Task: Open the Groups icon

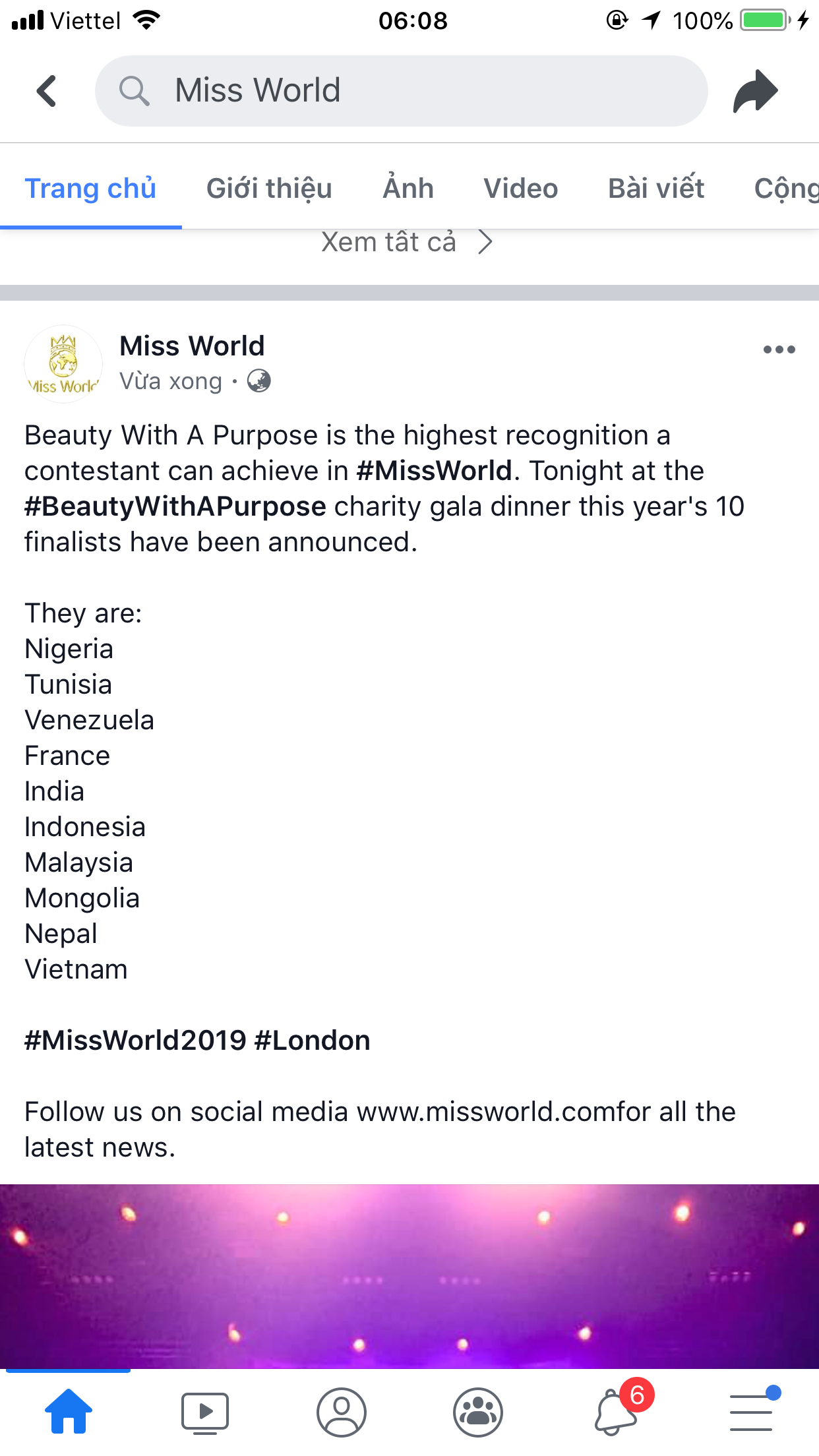Action: [478, 1412]
